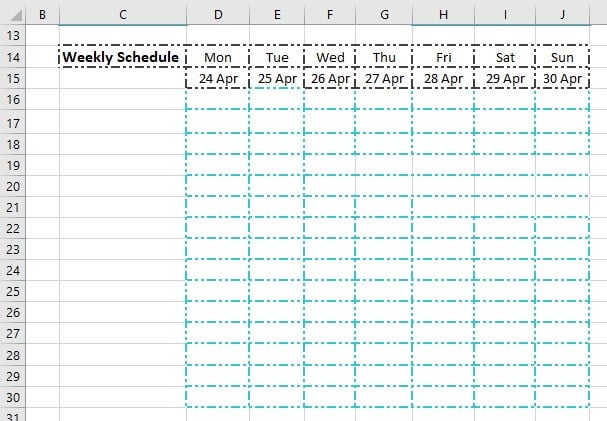
Task: Select column G header
Action: (384, 15)
